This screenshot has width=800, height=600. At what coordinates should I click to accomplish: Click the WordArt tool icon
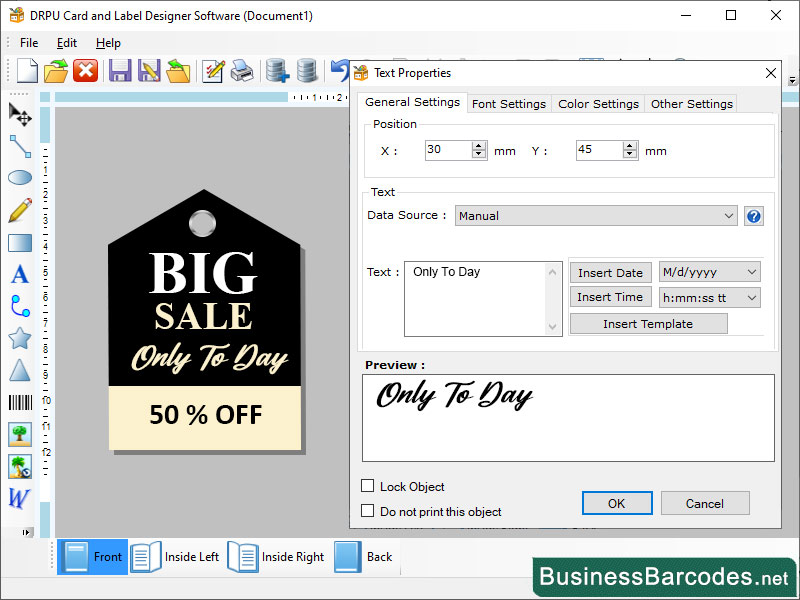(x=18, y=498)
